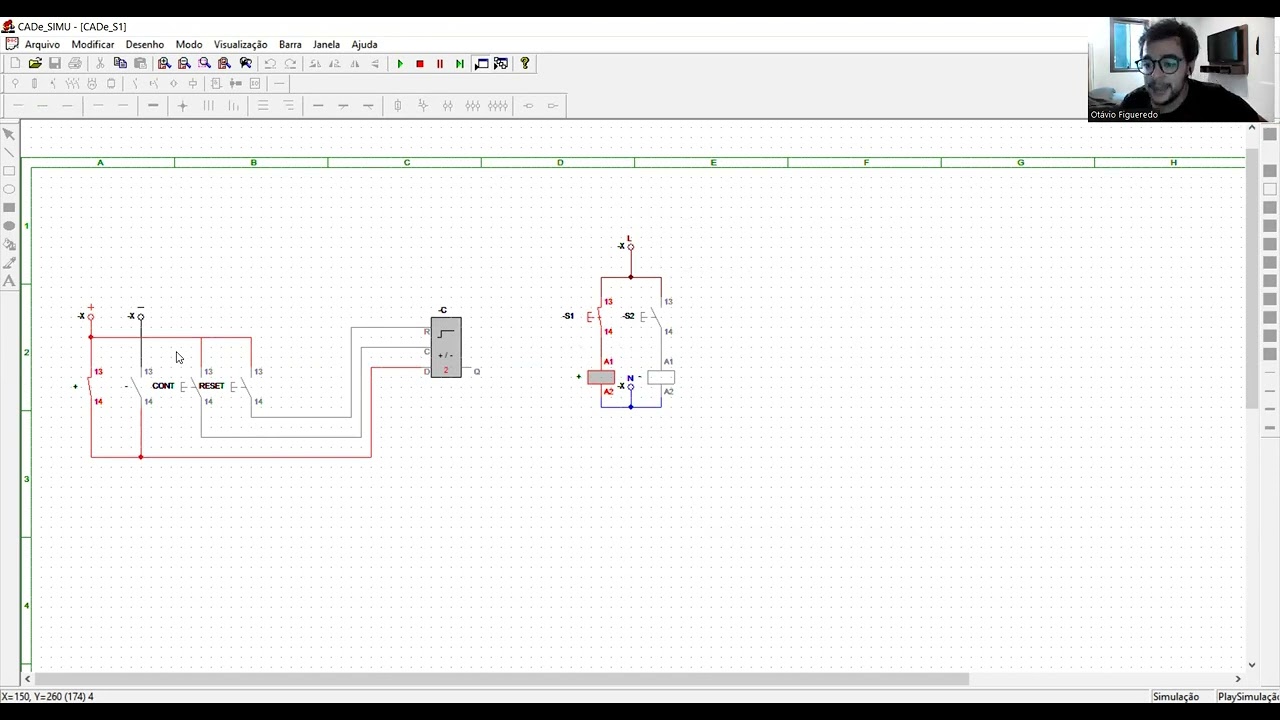Click the Simulação status bar entry
1280x720 pixels.
pyautogui.click(x=1176, y=697)
